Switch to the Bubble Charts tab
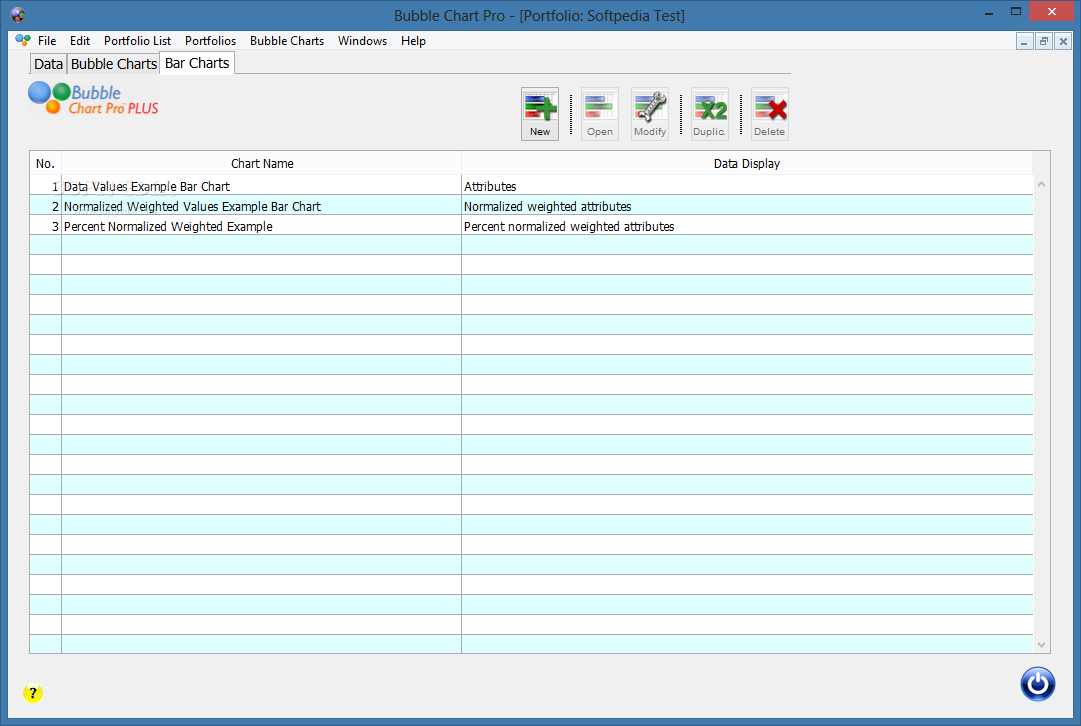 click(114, 64)
